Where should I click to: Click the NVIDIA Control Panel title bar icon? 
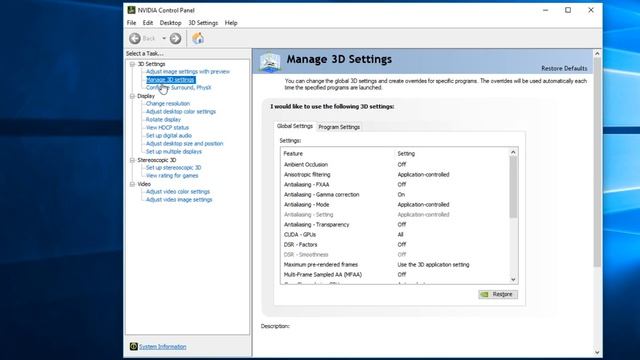pos(131,10)
